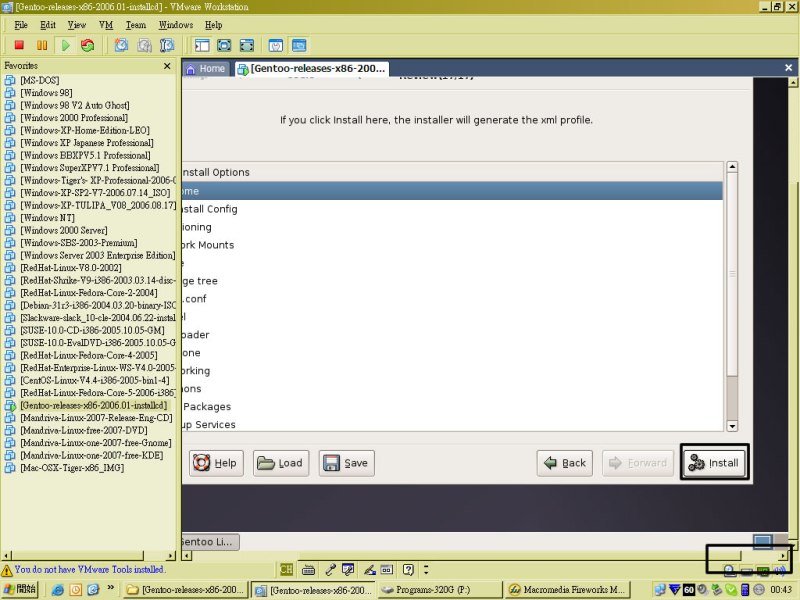Open the Edit menu
800x600 pixels.
pyautogui.click(x=48, y=25)
